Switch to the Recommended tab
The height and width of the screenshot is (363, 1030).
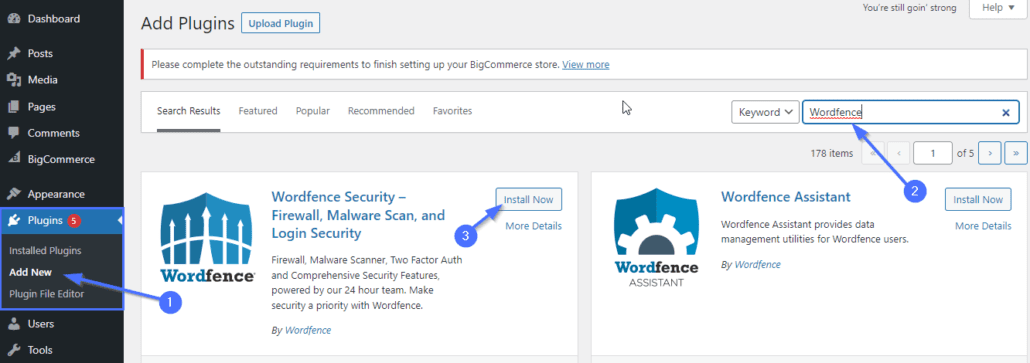point(381,111)
